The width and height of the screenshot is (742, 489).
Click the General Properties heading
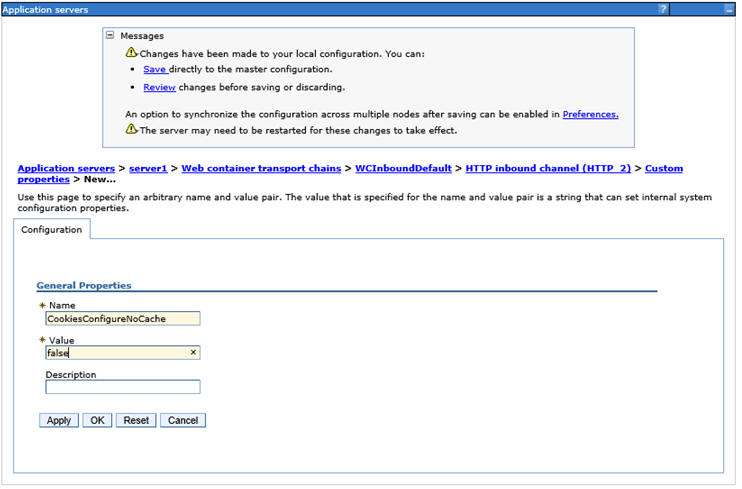pyautogui.click(x=84, y=285)
